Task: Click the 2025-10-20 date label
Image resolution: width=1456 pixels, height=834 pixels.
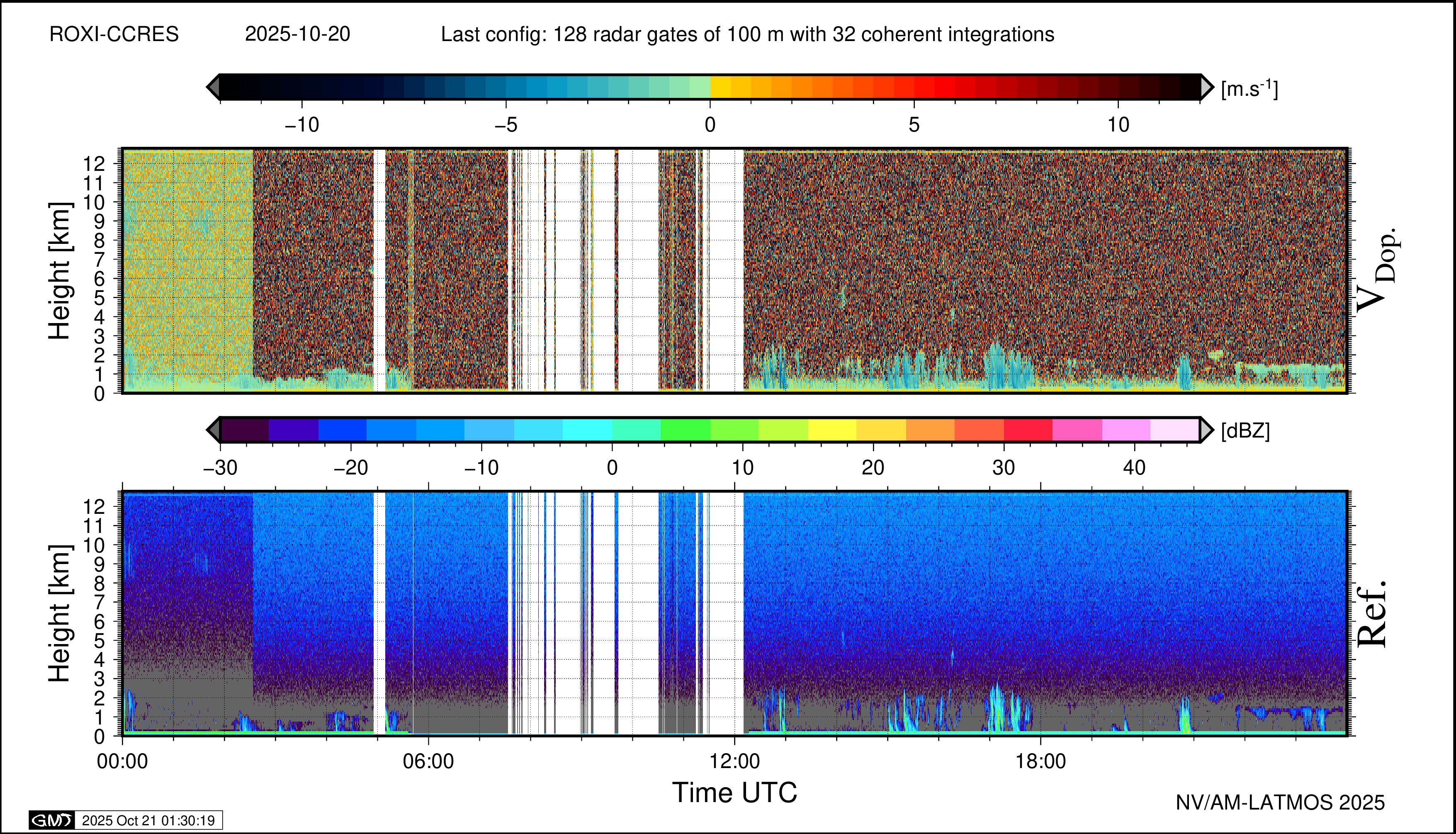Action: click(297, 34)
